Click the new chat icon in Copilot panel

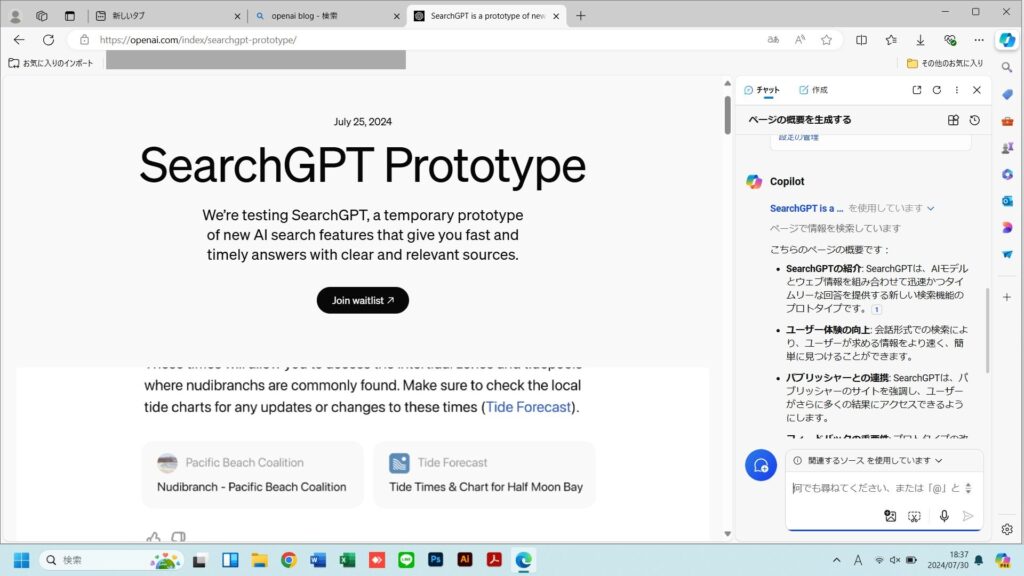click(935, 89)
